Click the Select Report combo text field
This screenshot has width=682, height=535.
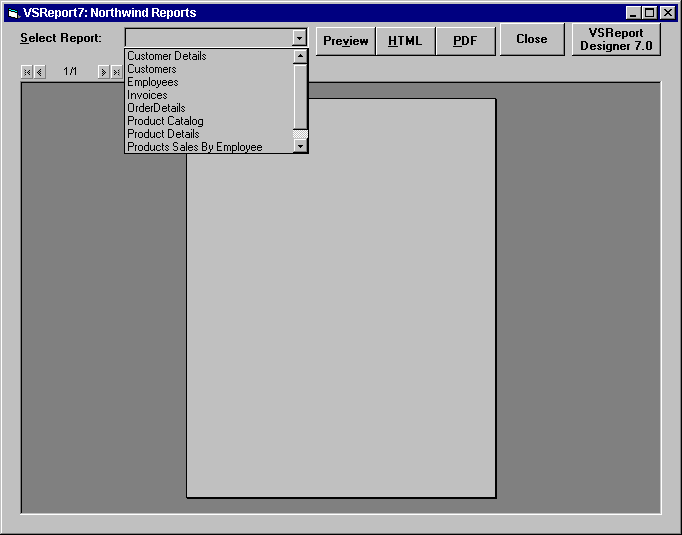(209, 38)
